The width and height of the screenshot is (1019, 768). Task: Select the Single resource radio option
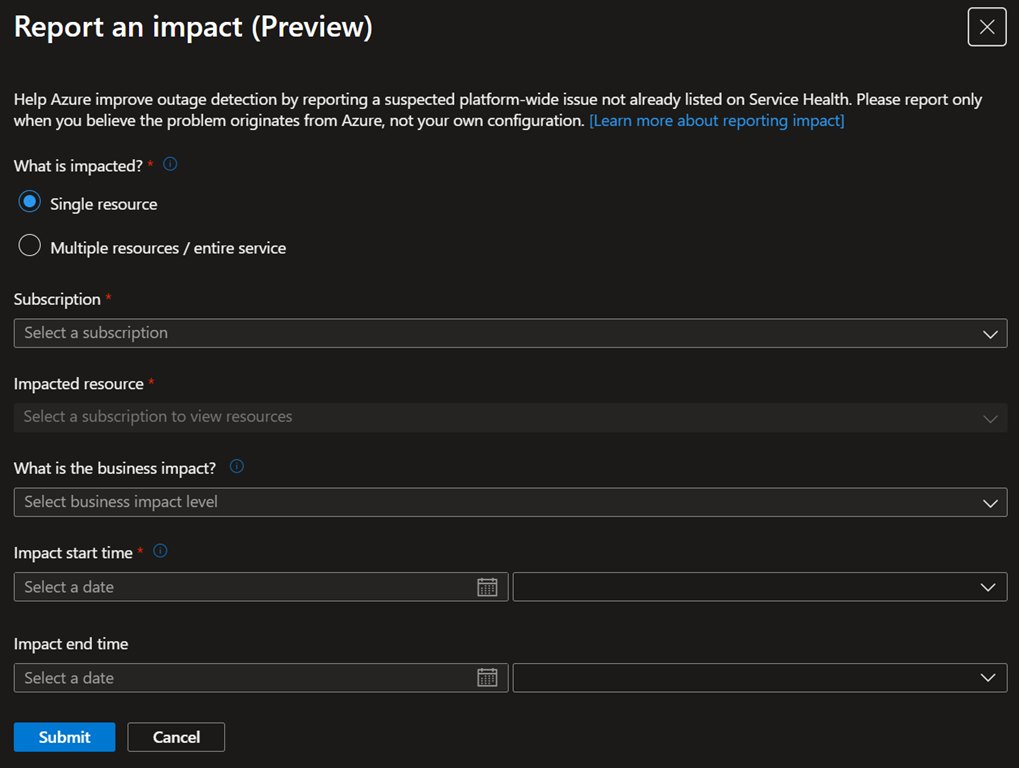click(x=30, y=203)
